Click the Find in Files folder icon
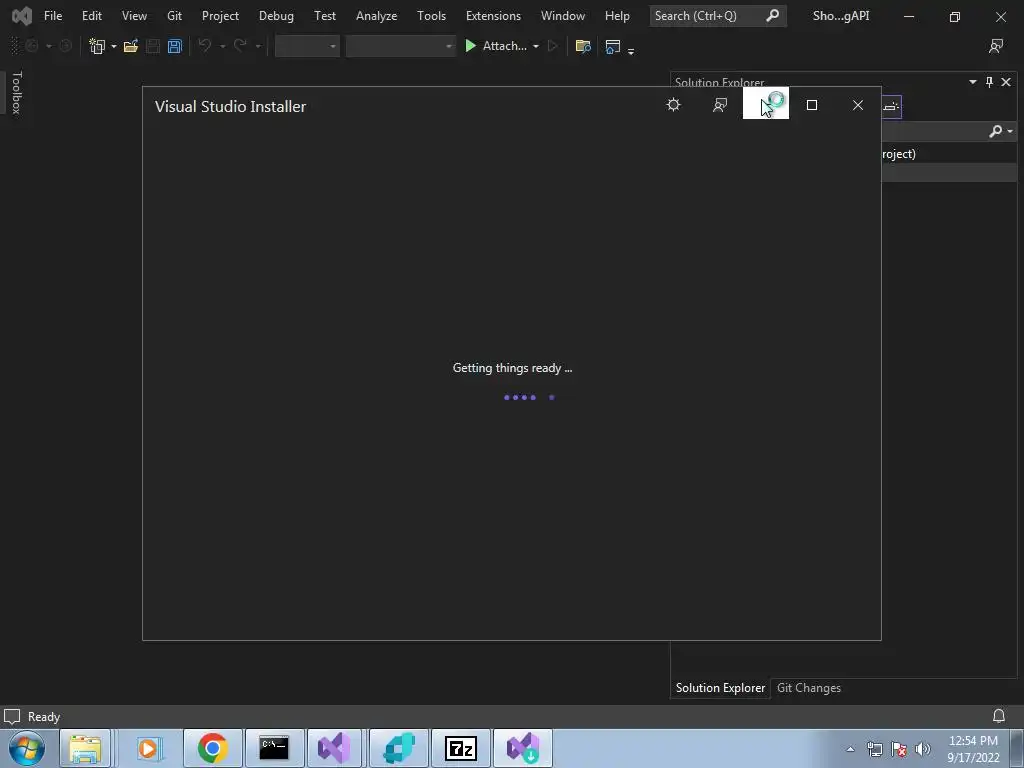 click(x=583, y=46)
